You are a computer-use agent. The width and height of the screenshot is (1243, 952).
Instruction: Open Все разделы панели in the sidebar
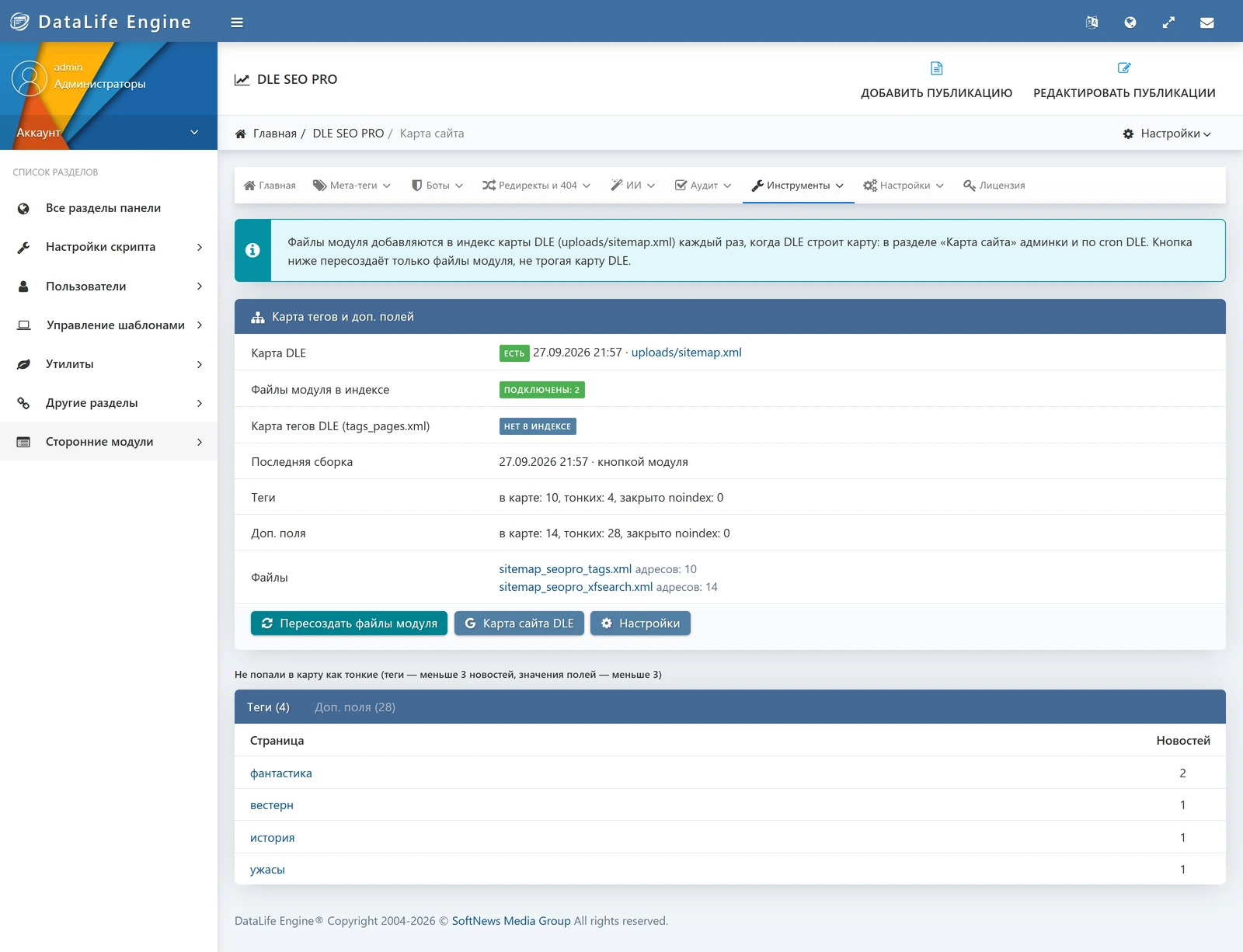click(x=109, y=208)
